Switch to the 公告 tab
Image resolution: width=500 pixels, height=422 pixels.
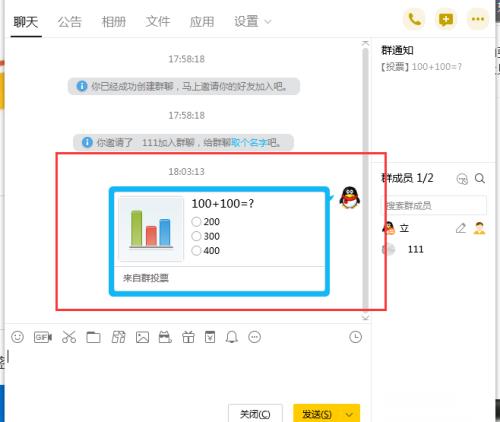pos(70,22)
